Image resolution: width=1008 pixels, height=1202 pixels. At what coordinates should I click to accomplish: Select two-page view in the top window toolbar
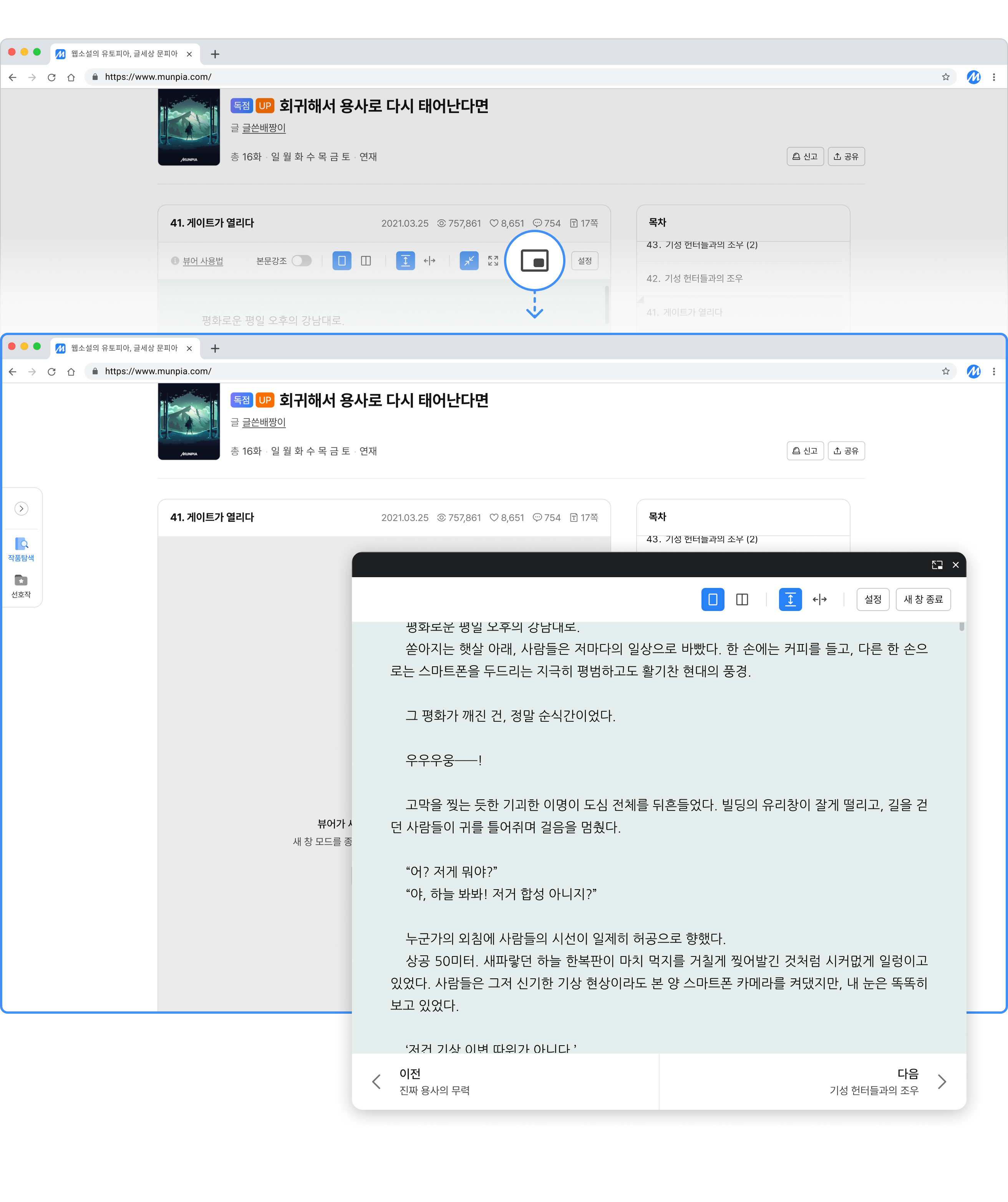[x=366, y=261]
